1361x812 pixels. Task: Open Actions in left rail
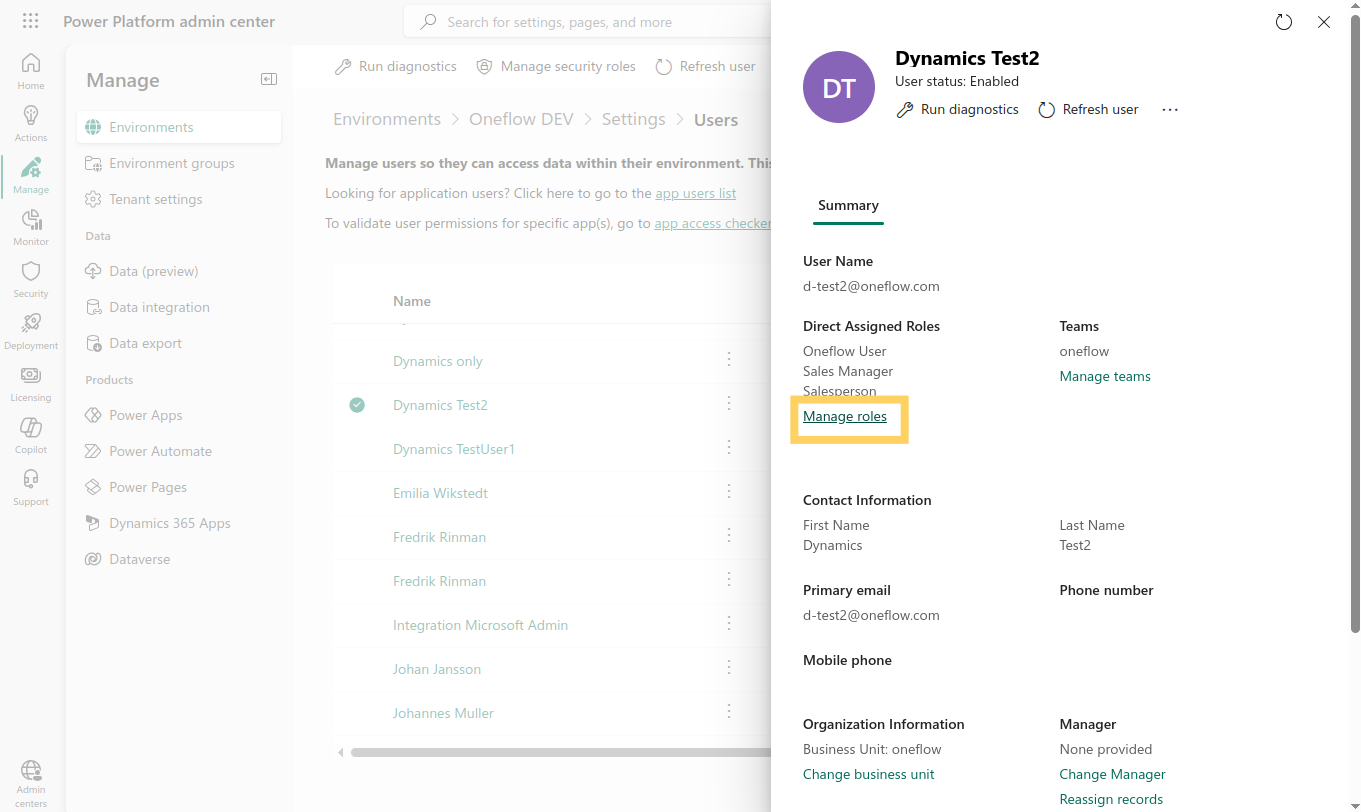[x=31, y=122]
